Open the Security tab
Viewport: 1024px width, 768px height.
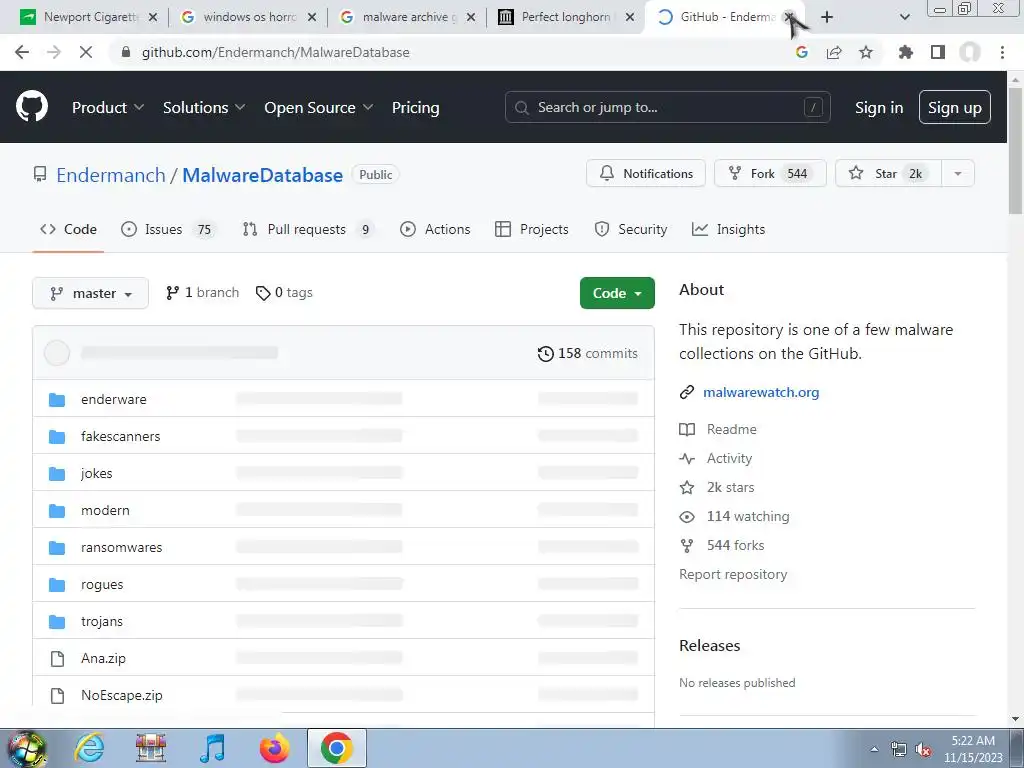[631, 229]
